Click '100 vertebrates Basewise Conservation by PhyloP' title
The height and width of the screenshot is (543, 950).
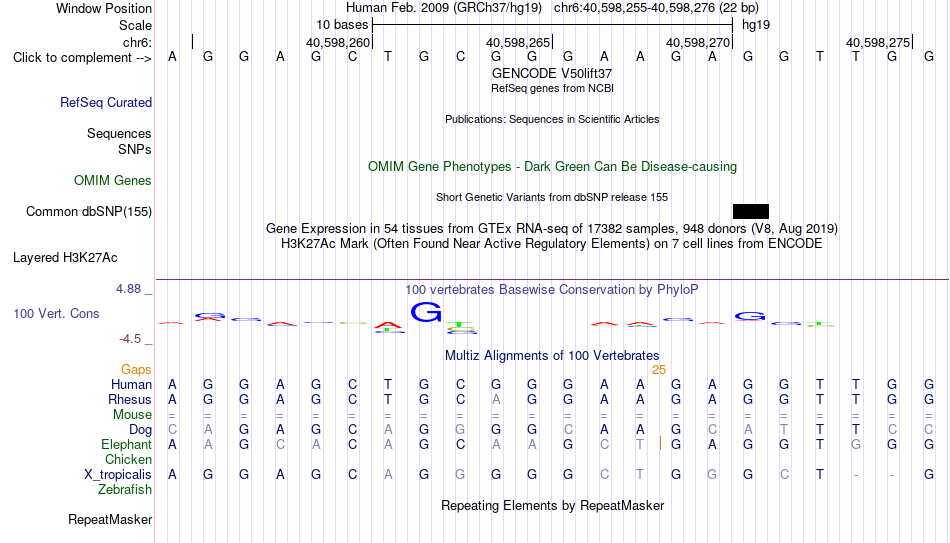(x=552, y=290)
